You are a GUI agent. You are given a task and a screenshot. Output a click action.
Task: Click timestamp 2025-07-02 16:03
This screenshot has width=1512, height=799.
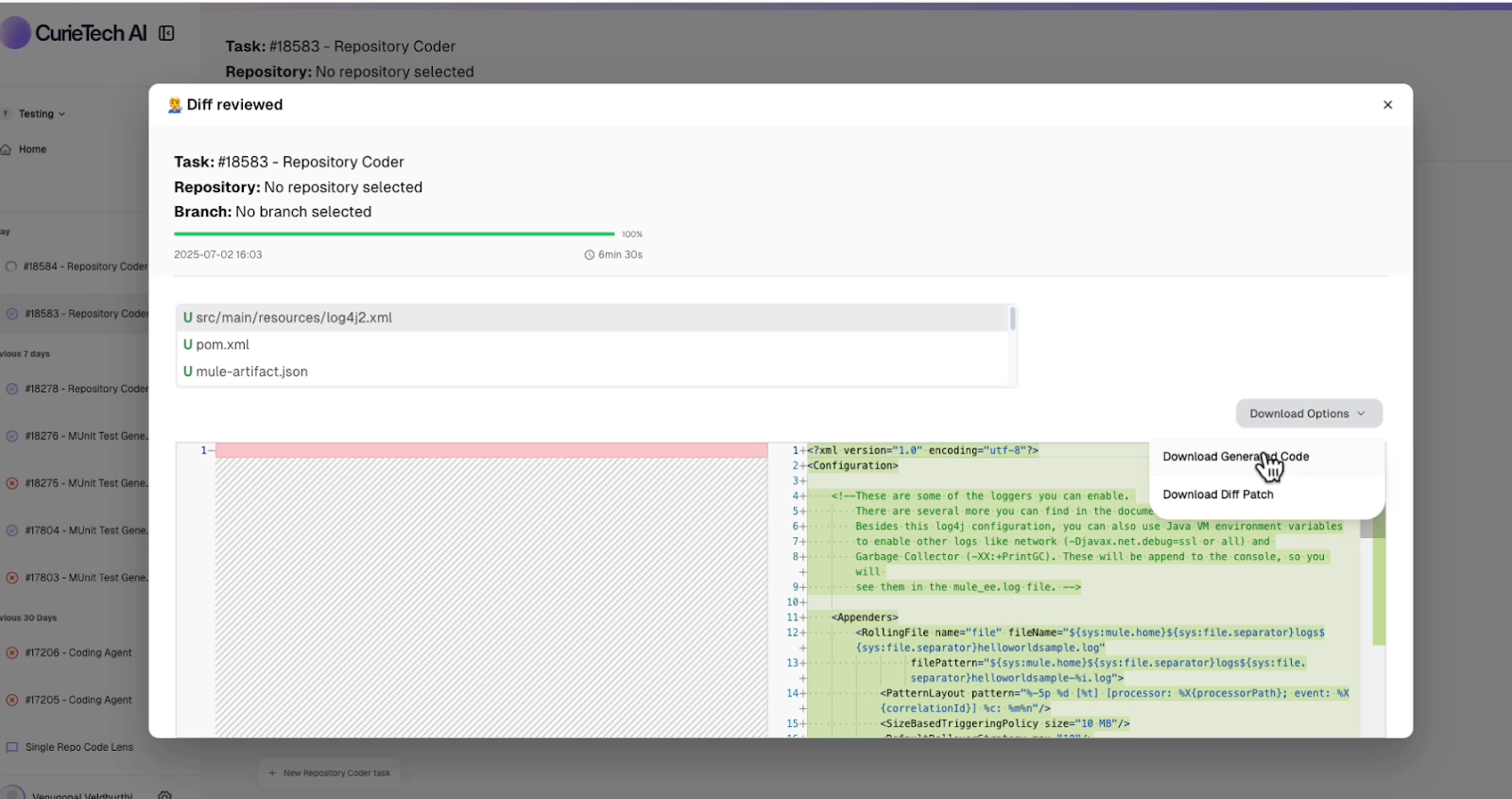tap(218, 255)
